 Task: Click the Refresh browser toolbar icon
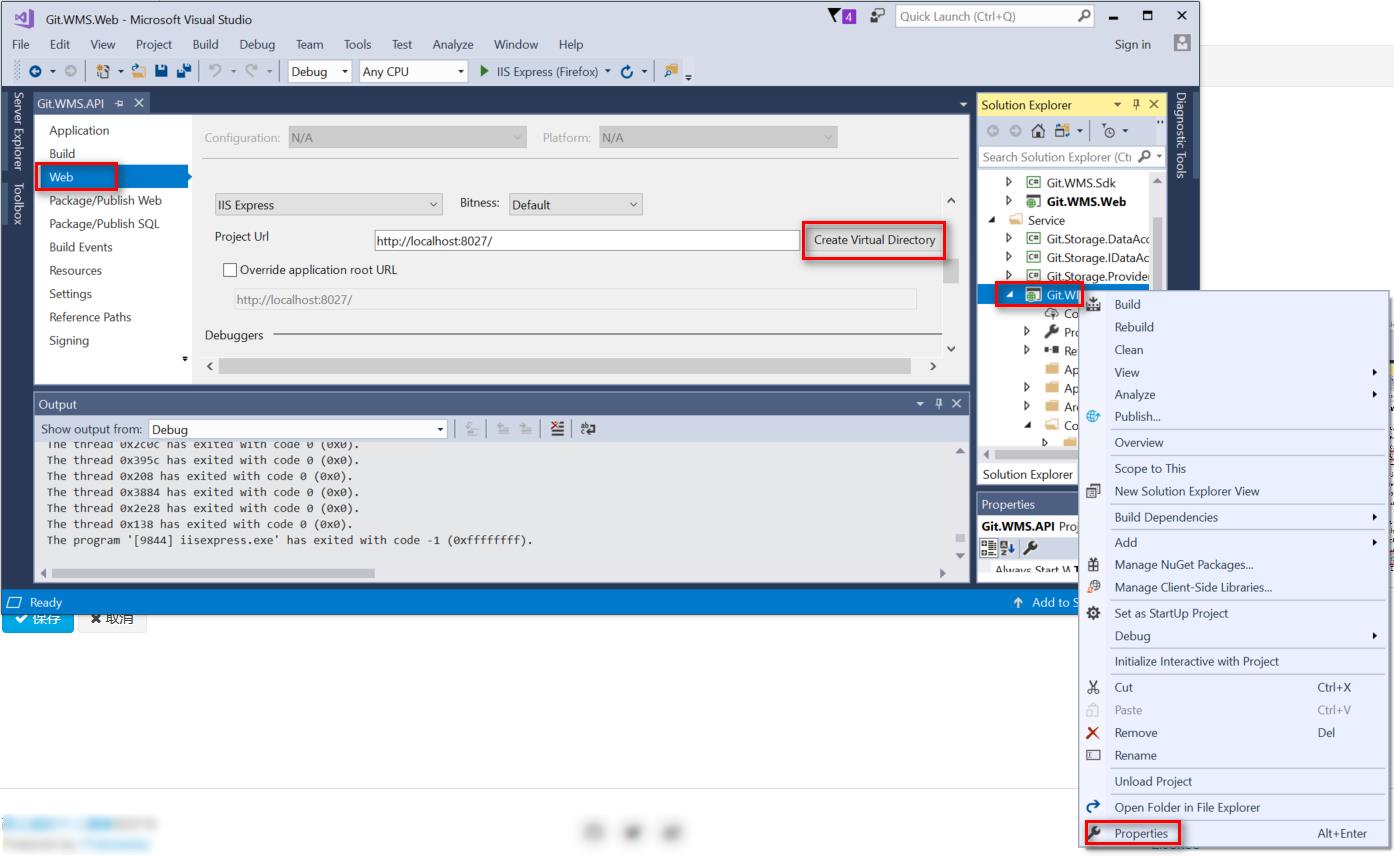click(627, 71)
